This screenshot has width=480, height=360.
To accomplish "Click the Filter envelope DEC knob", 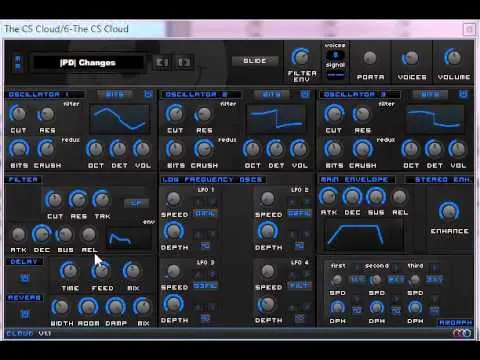I will pos(42,234).
